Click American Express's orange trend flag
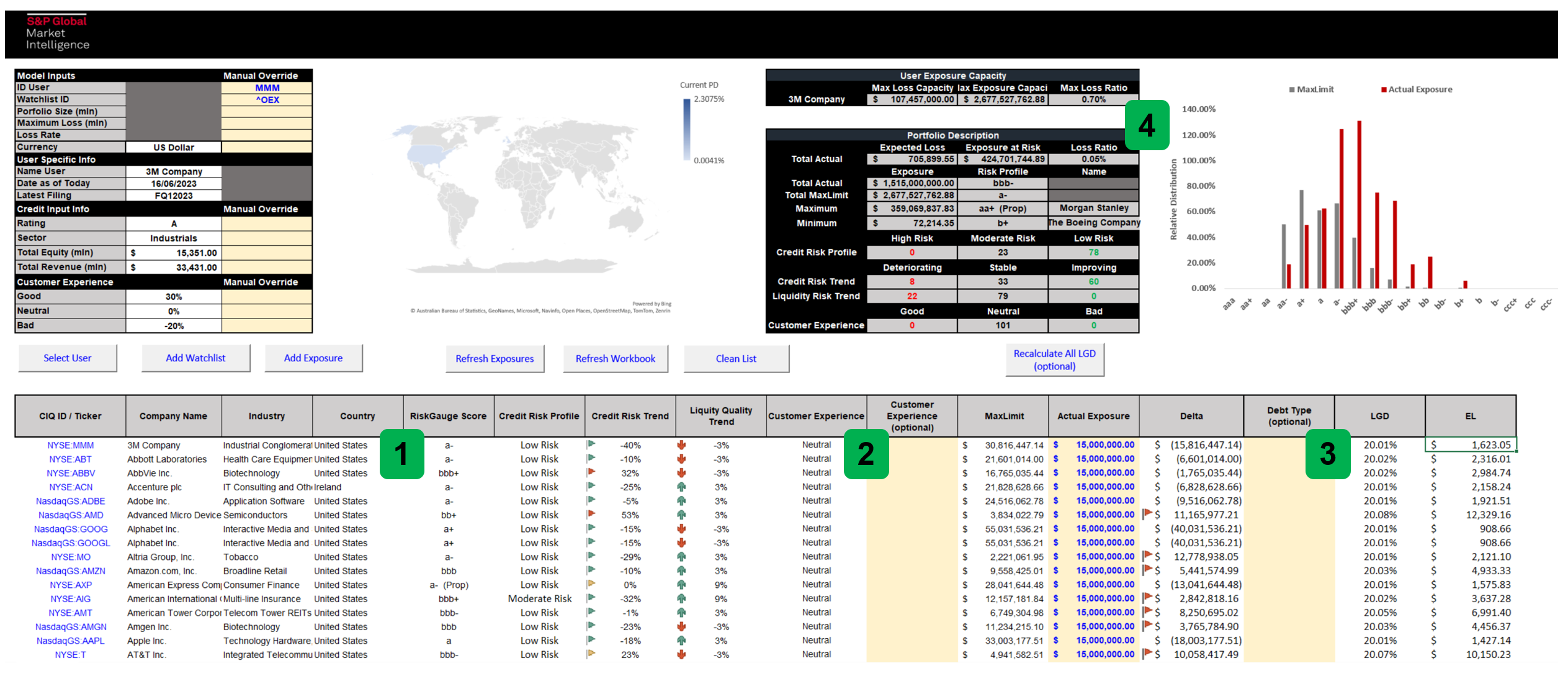This screenshot has height=676, width=1568. coord(591,584)
